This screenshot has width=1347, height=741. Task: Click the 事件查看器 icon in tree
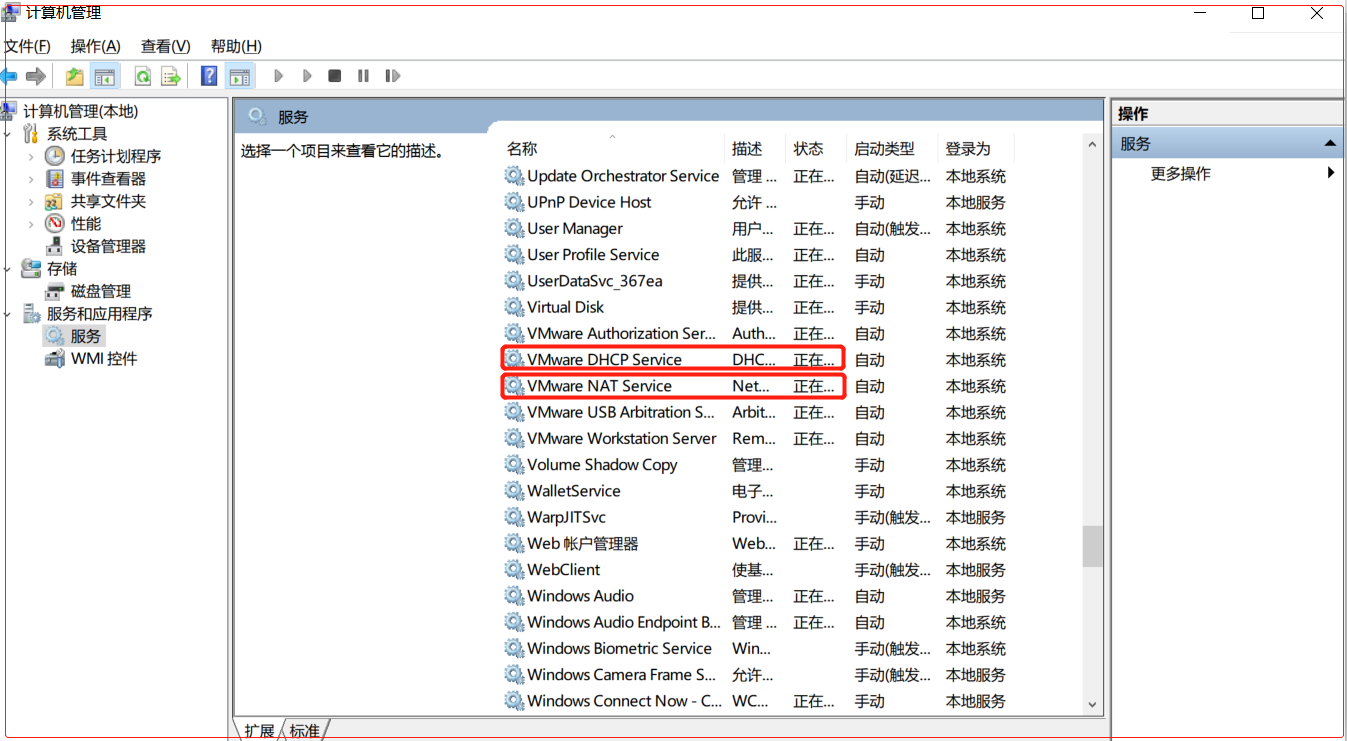tap(55, 179)
